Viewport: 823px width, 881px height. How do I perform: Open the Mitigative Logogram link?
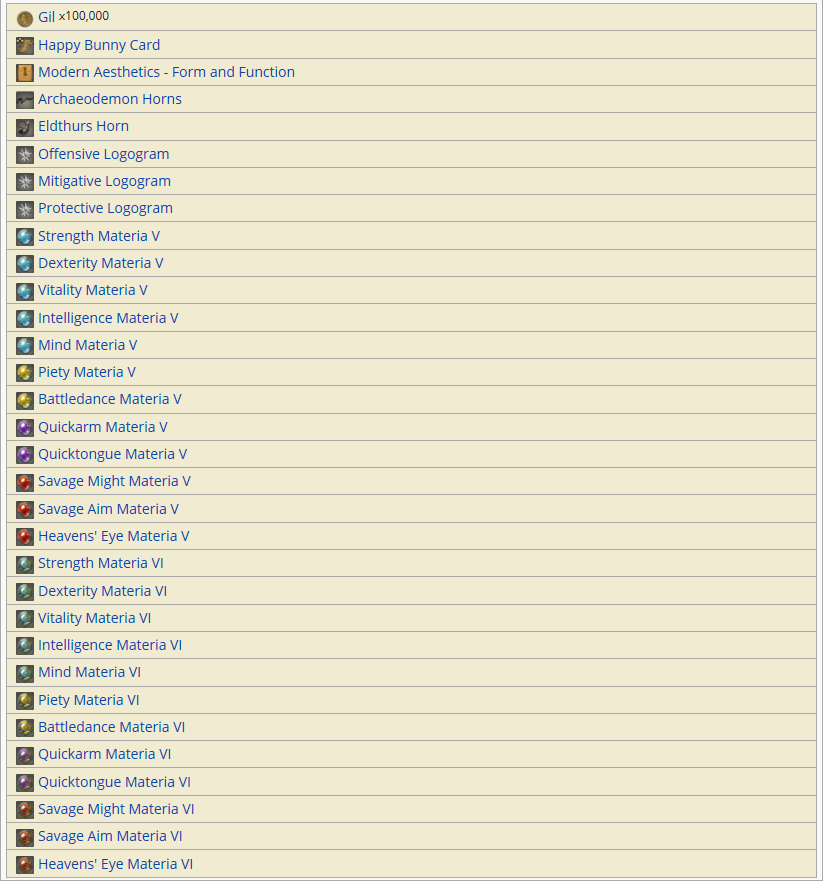point(104,181)
